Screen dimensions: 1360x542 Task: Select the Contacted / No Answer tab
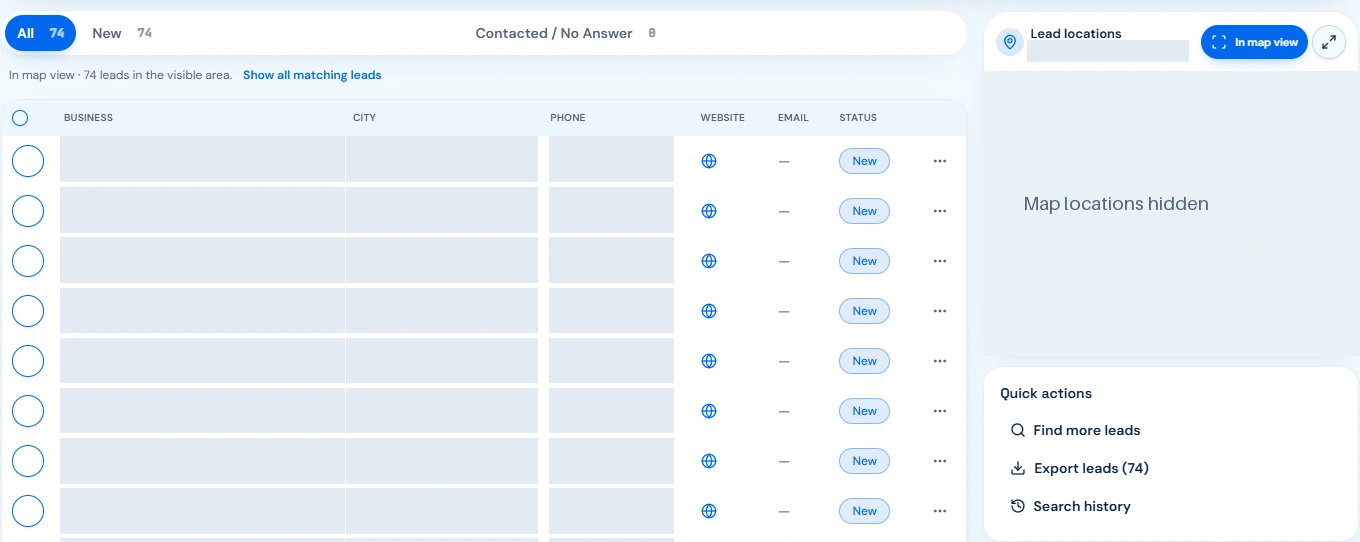click(566, 33)
